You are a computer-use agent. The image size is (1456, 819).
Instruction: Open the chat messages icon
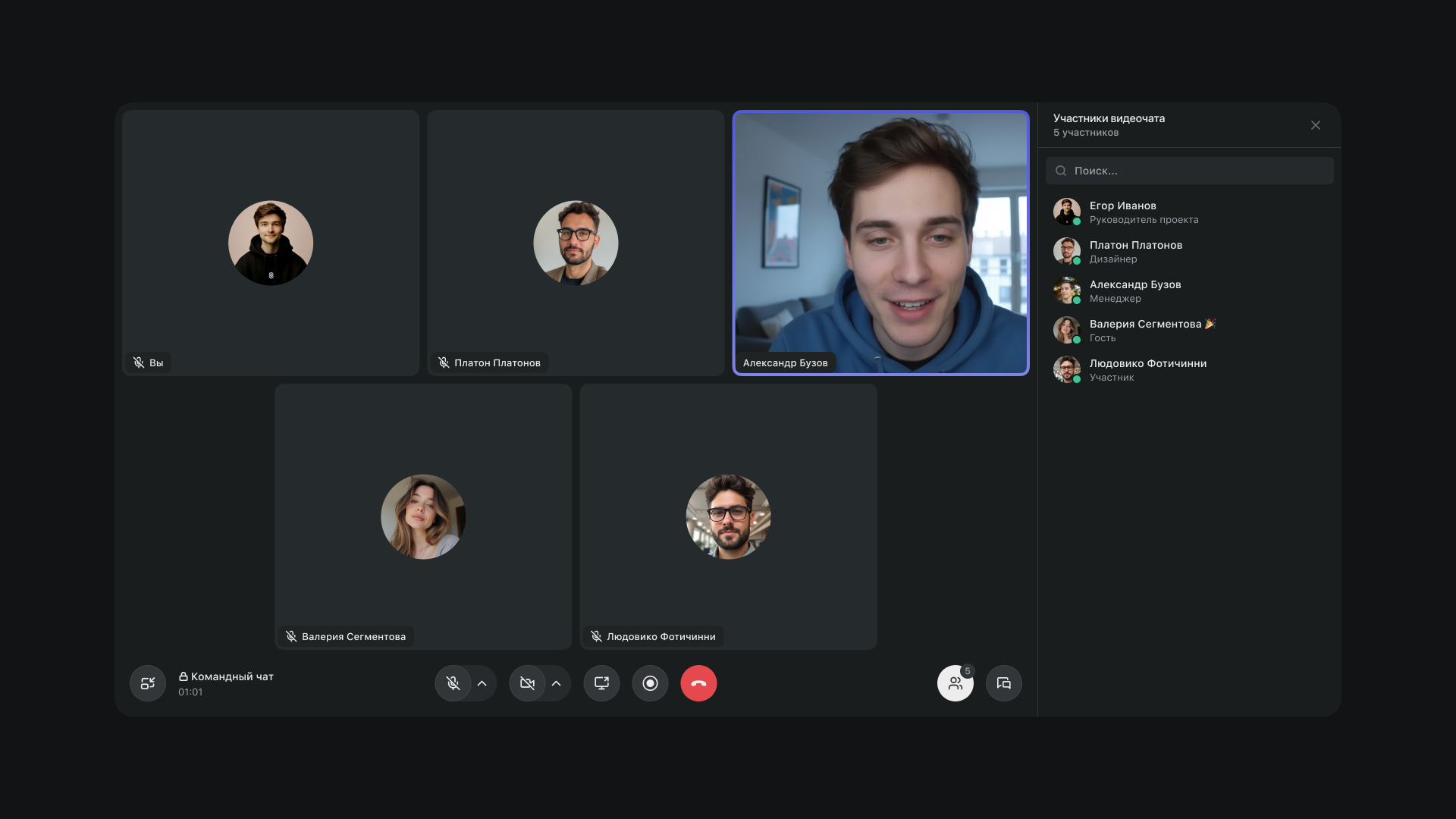tap(1003, 683)
